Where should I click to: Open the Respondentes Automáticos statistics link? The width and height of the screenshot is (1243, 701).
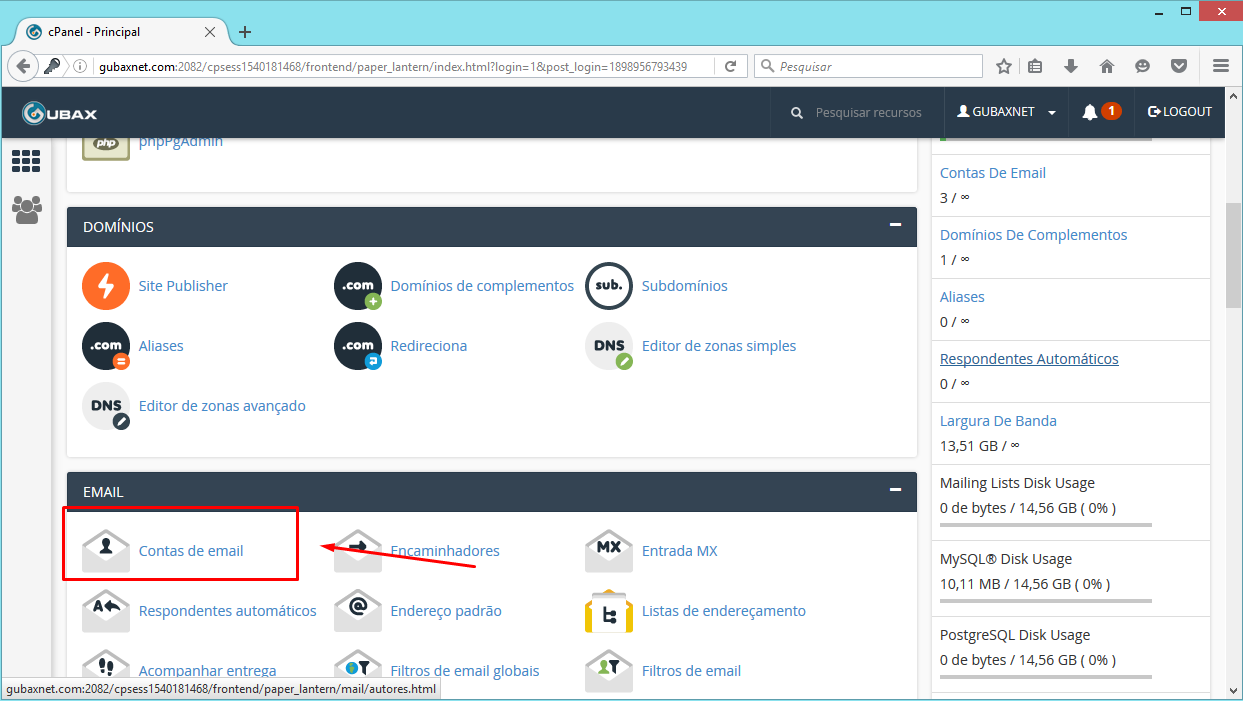[x=1029, y=359]
